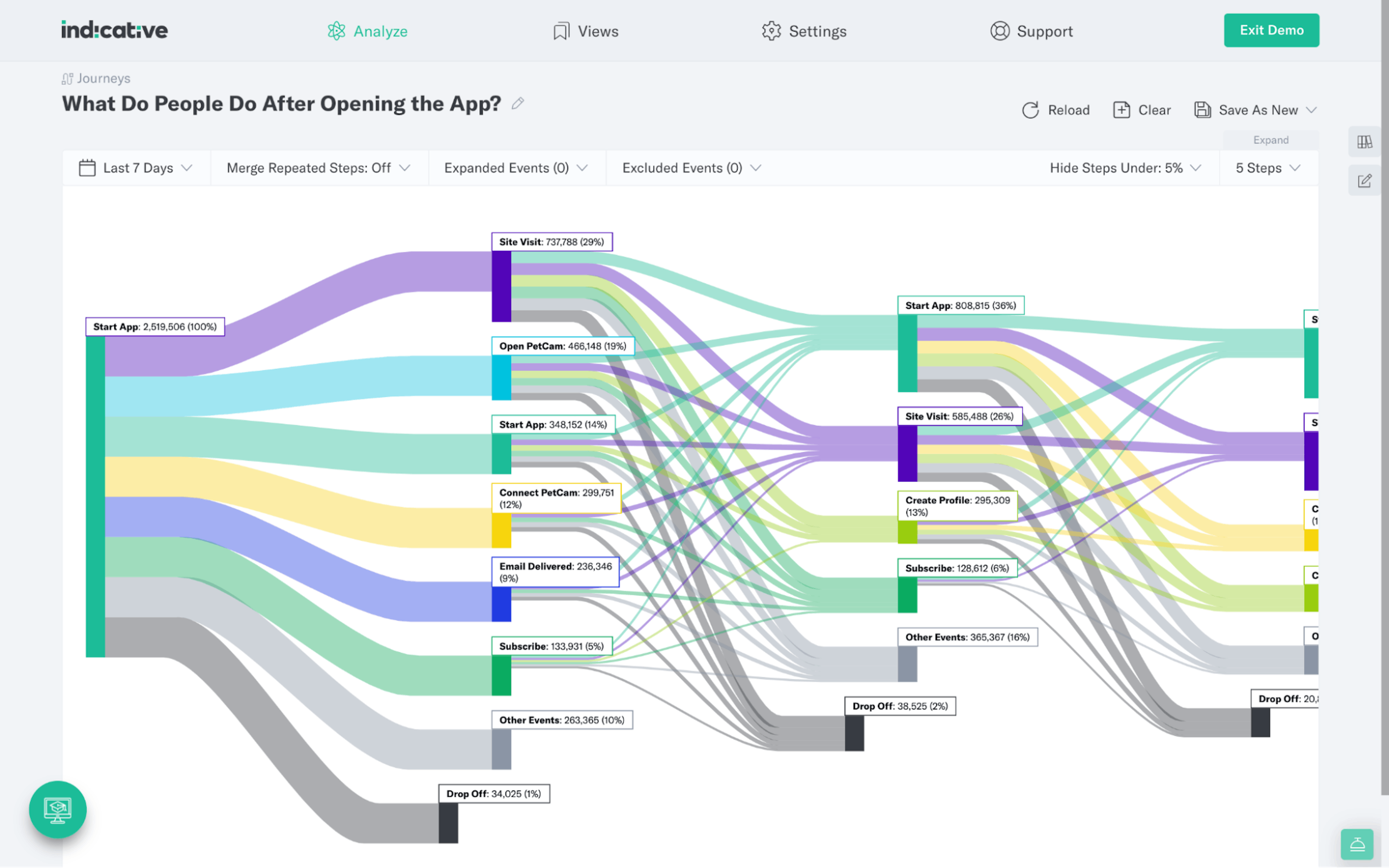
Task: Change the Hide Steps Under 5% threshold
Action: pos(1124,168)
